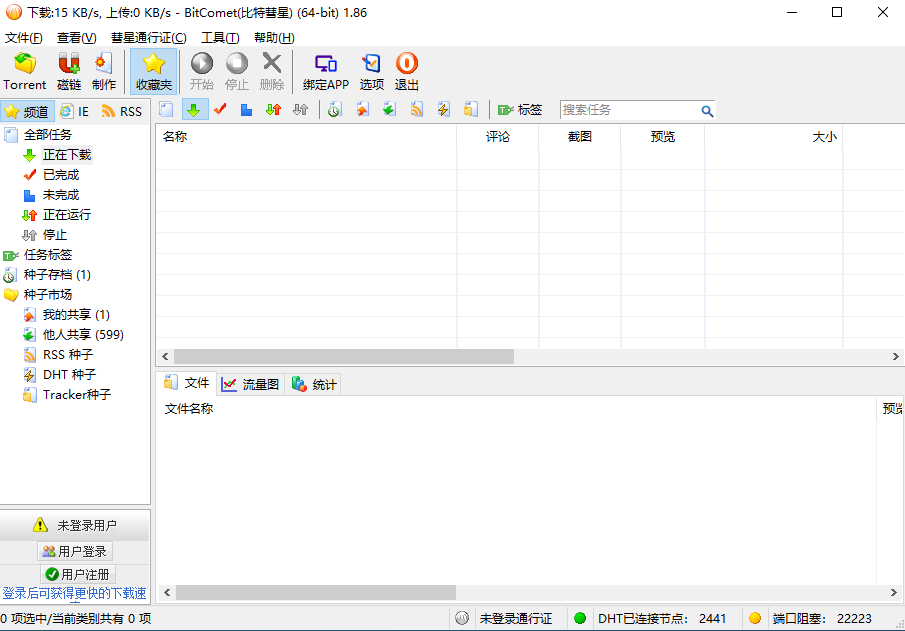This screenshot has width=905, height=631.
Task: Select others' shares (他人共享) in the tree
Action: [x=82, y=334]
